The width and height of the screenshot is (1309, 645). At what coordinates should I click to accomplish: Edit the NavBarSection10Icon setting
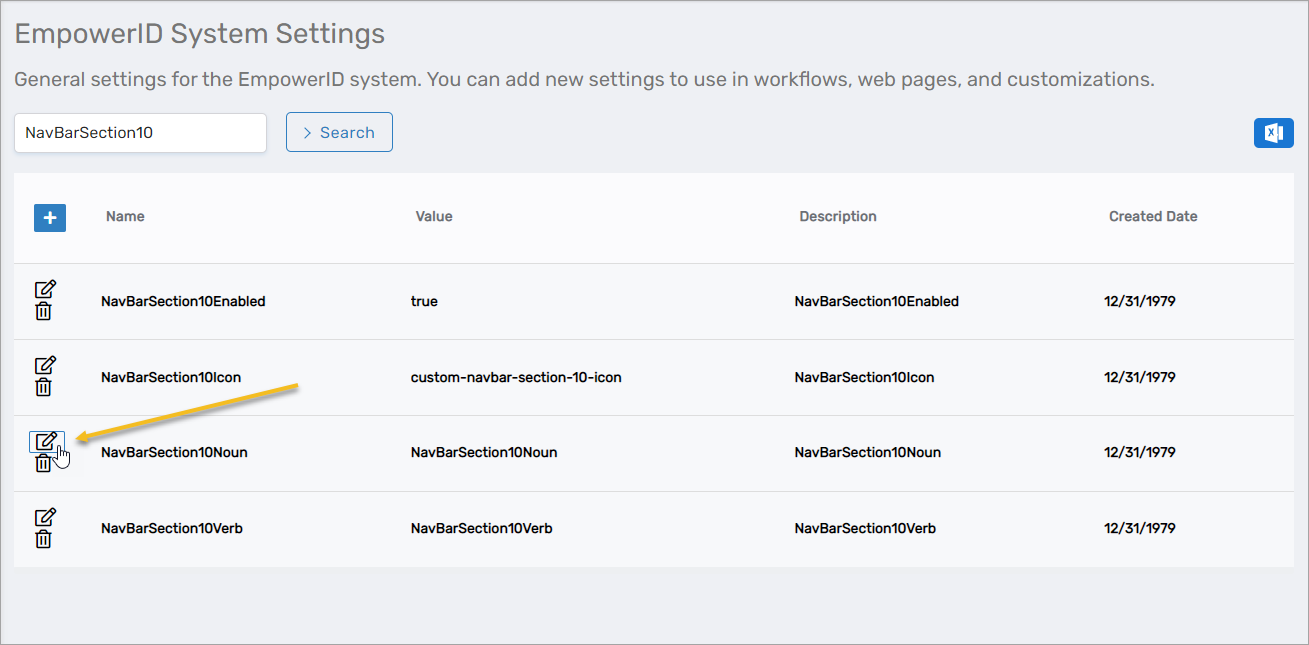[x=45, y=365]
